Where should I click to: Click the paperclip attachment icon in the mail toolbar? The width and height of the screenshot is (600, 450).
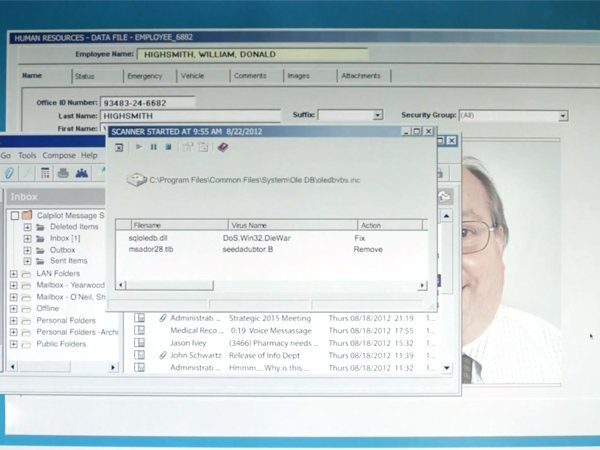[x=9, y=173]
